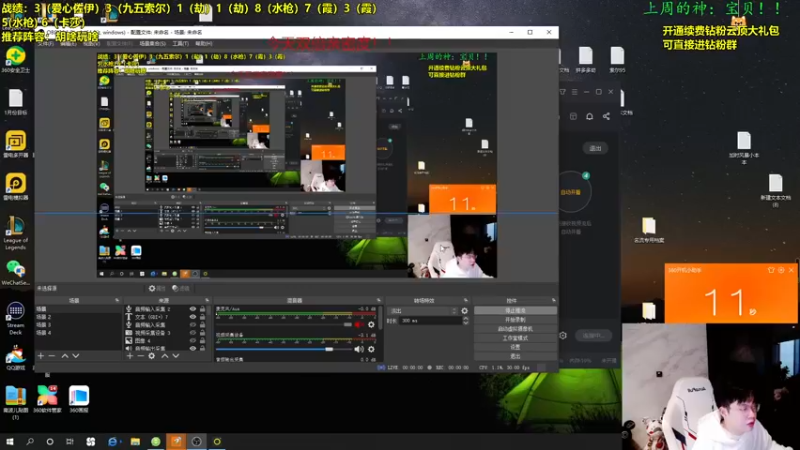
Task: Click 启动虚拟摄像机 button
Action: 515,329
